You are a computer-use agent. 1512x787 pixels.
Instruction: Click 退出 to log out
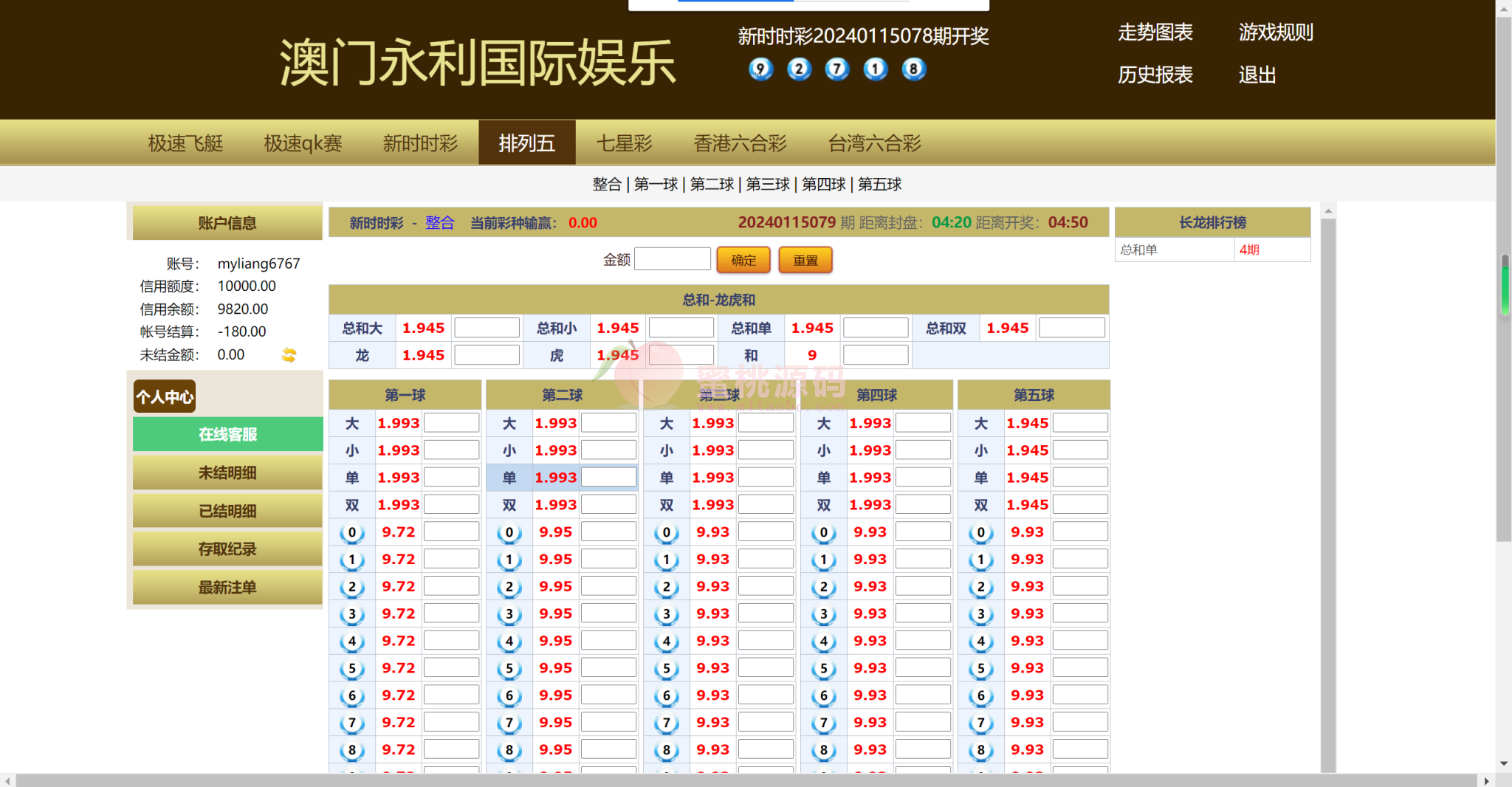pos(1257,75)
